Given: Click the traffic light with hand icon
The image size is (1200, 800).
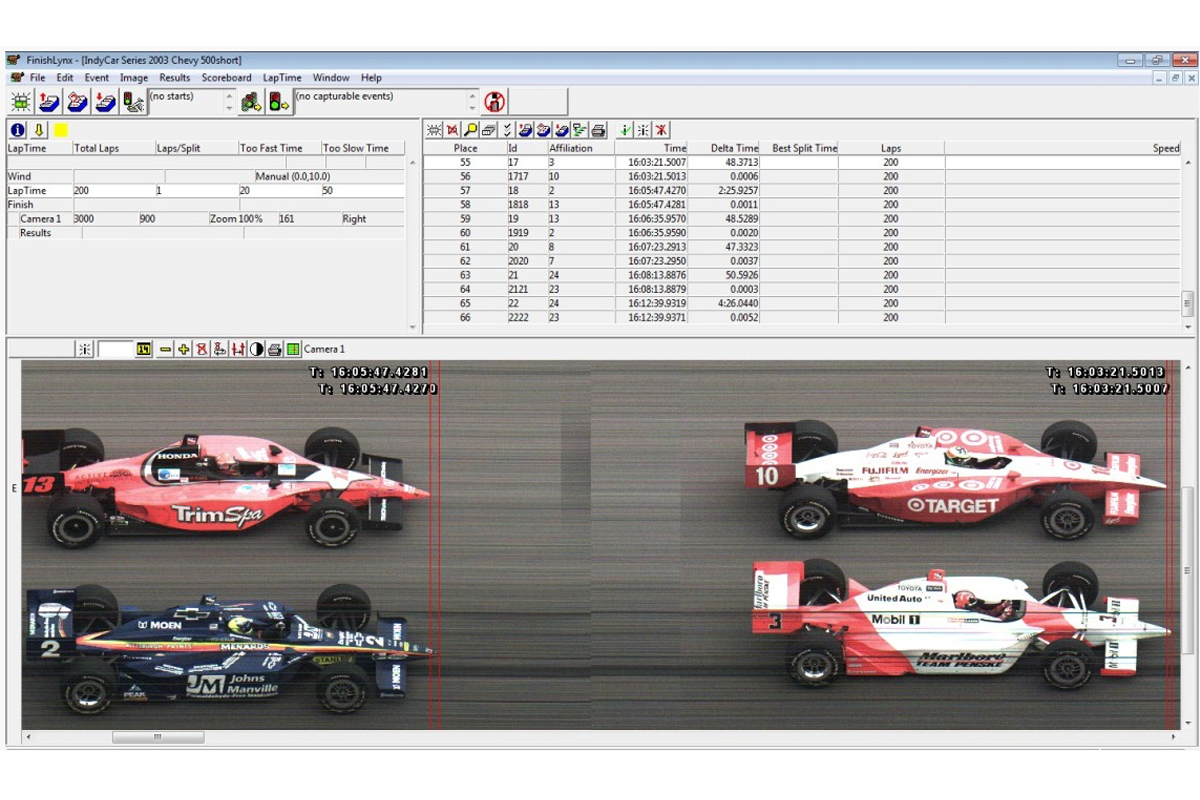Looking at the screenshot, I should tap(133, 101).
